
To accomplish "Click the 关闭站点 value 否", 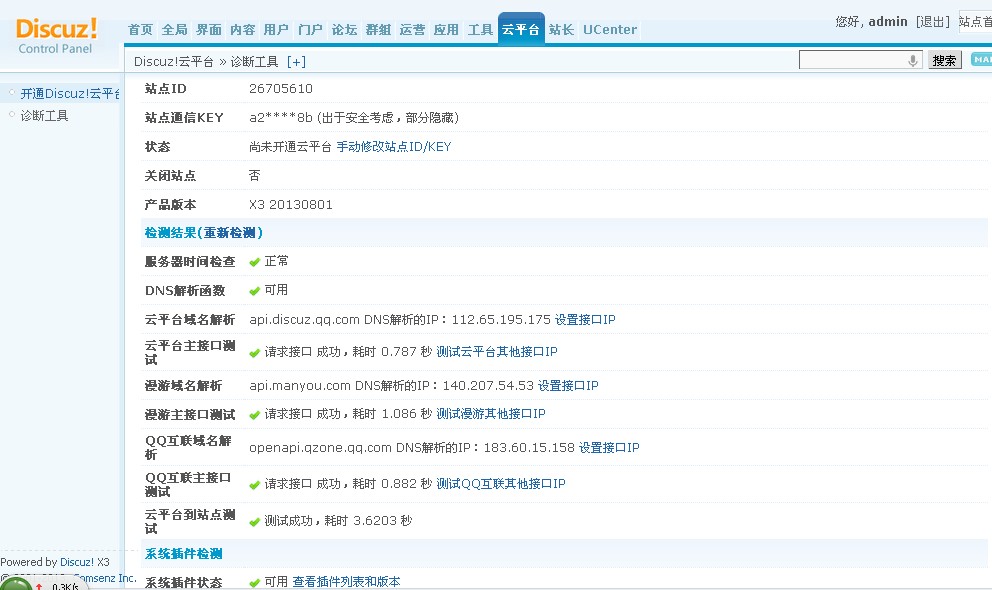I will (254, 176).
